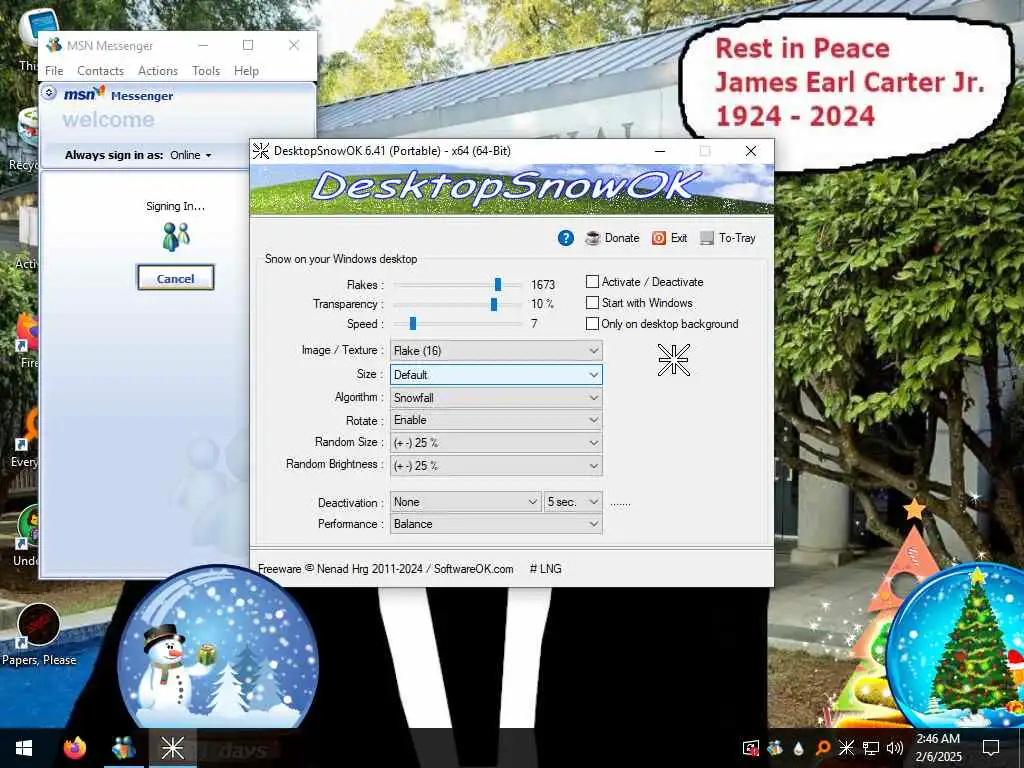Viewport: 1024px width, 768px height.
Task: Adjust the Flakes slider handle
Action: tap(498, 285)
